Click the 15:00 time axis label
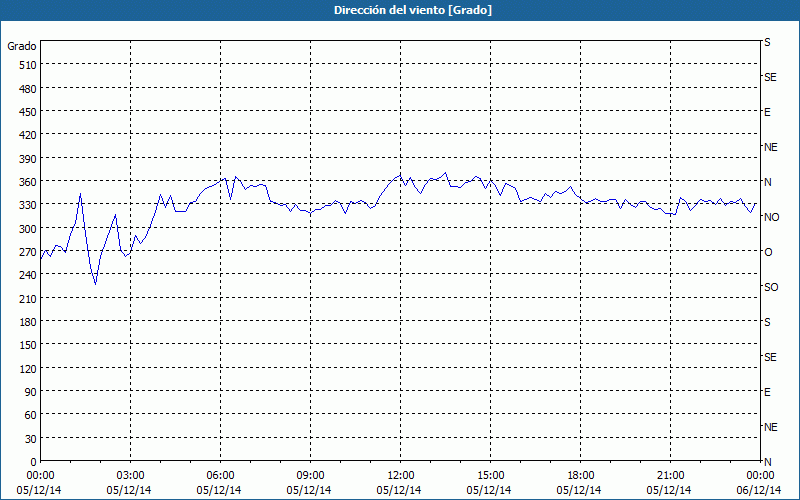 coord(490,476)
